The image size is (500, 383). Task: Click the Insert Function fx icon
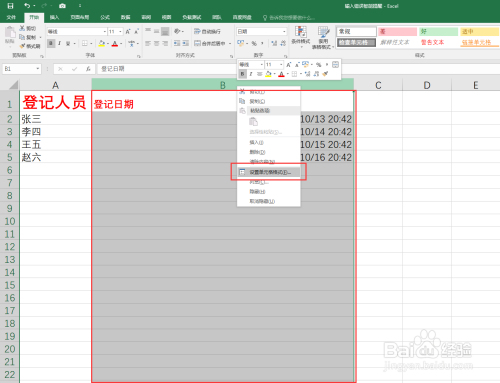(88, 69)
